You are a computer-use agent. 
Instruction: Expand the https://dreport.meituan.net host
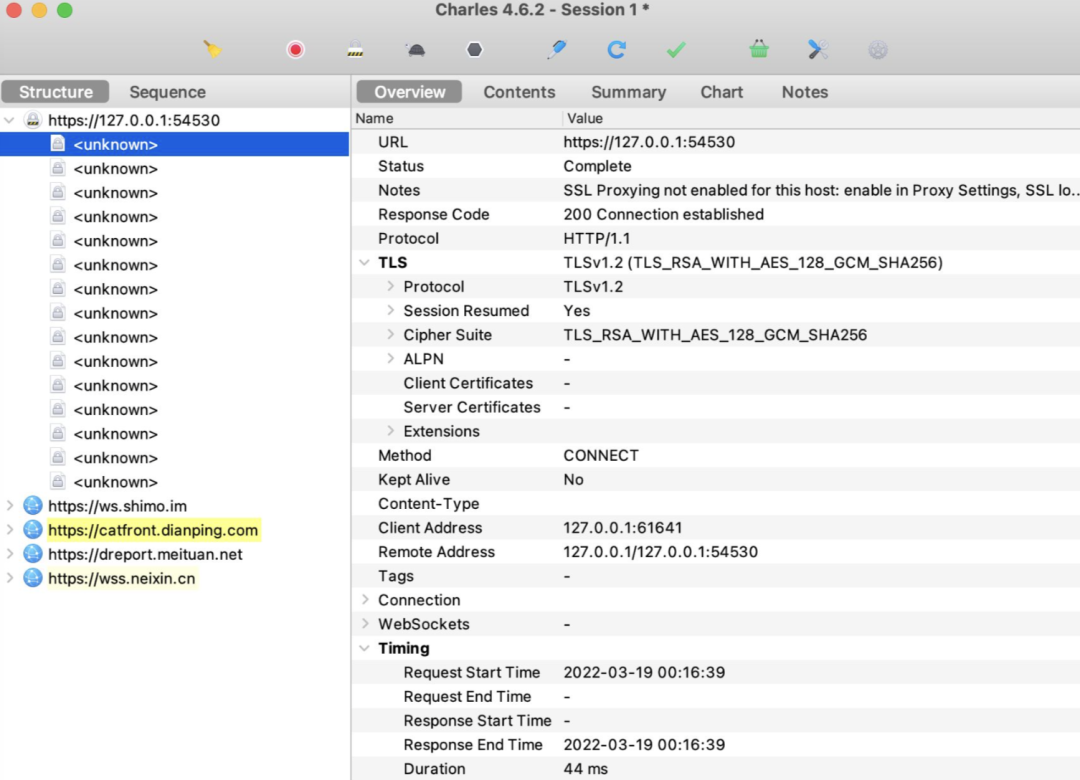pos(10,554)
